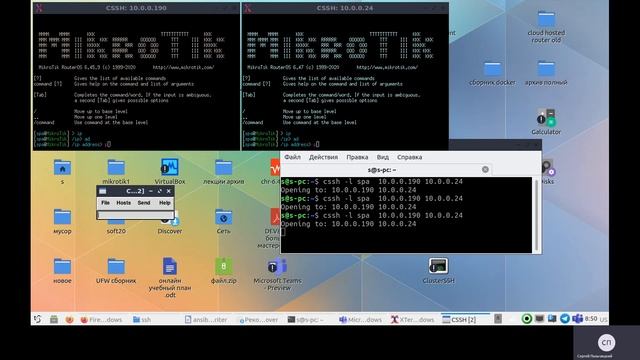640x360 pixels.
Task: Switch to the Micr...dows taskbar window
Action: point(360,320)
